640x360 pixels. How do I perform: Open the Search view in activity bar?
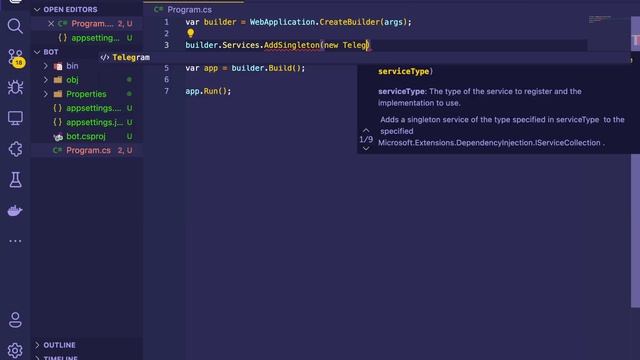(x=15, y=26)
